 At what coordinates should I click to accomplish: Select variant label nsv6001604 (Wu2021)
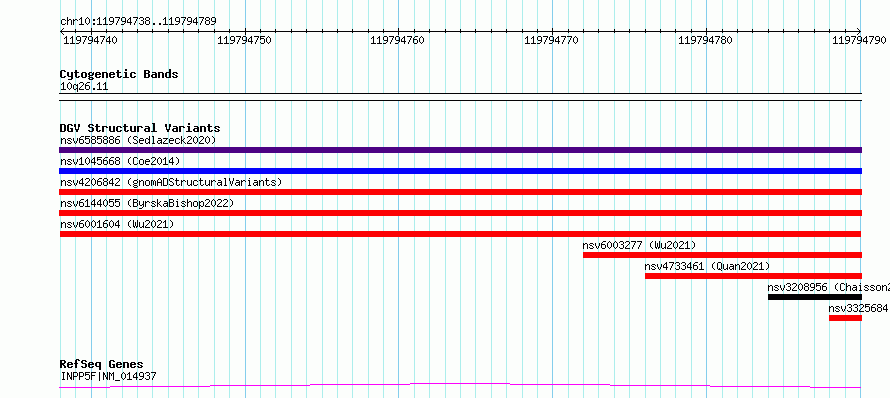(117, 224)
